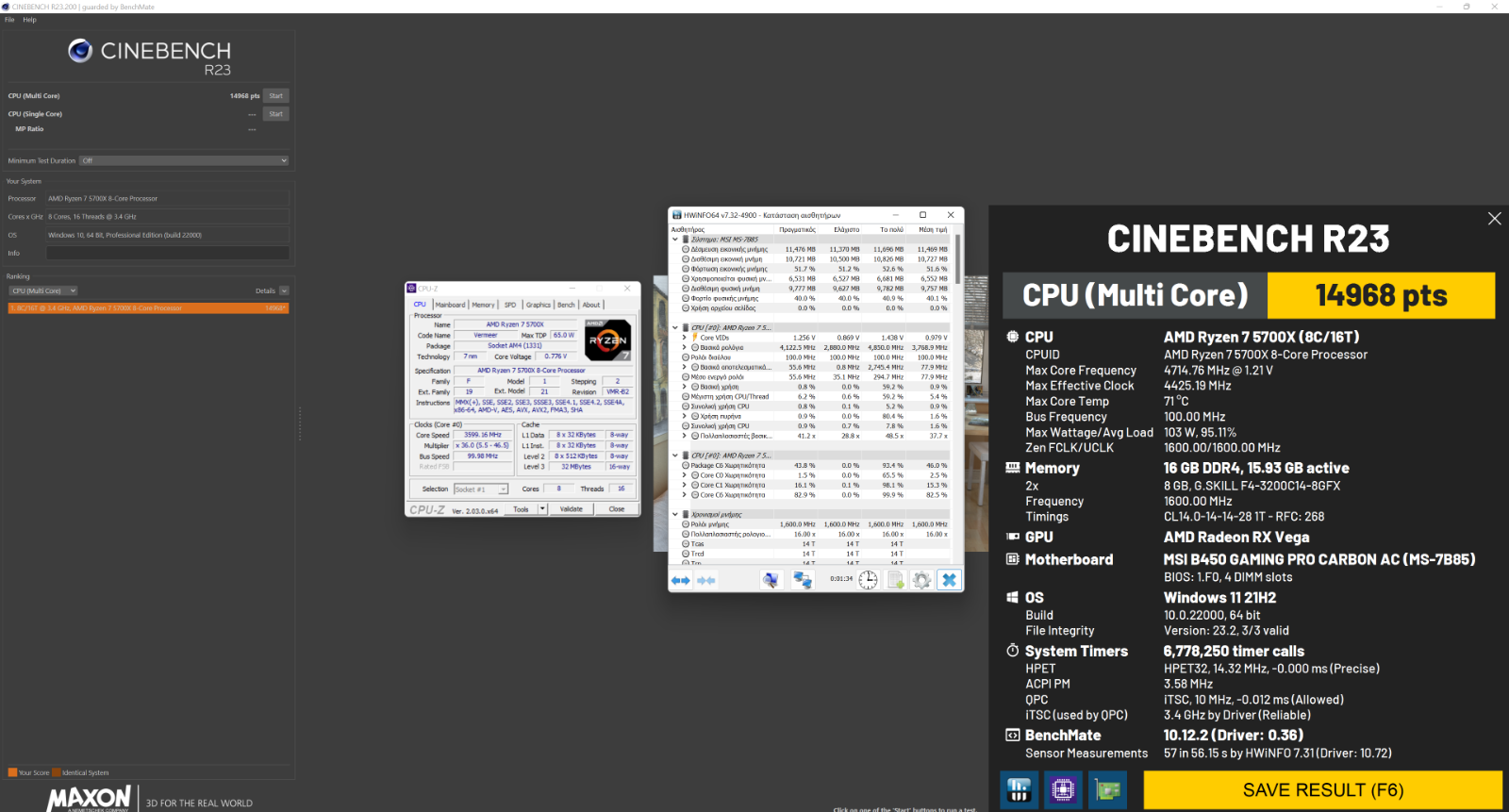Click BenchMate green graphics card icon
The height and width of the screenshot is (812, 1509).
coord(1107,790)
